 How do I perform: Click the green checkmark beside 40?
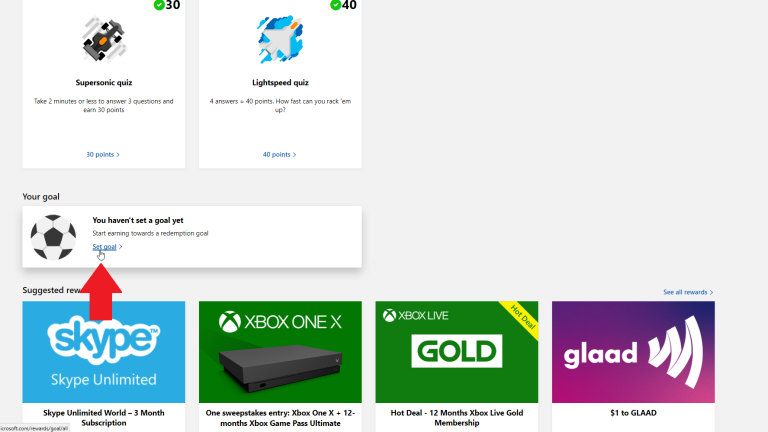(x=336, y=5)
